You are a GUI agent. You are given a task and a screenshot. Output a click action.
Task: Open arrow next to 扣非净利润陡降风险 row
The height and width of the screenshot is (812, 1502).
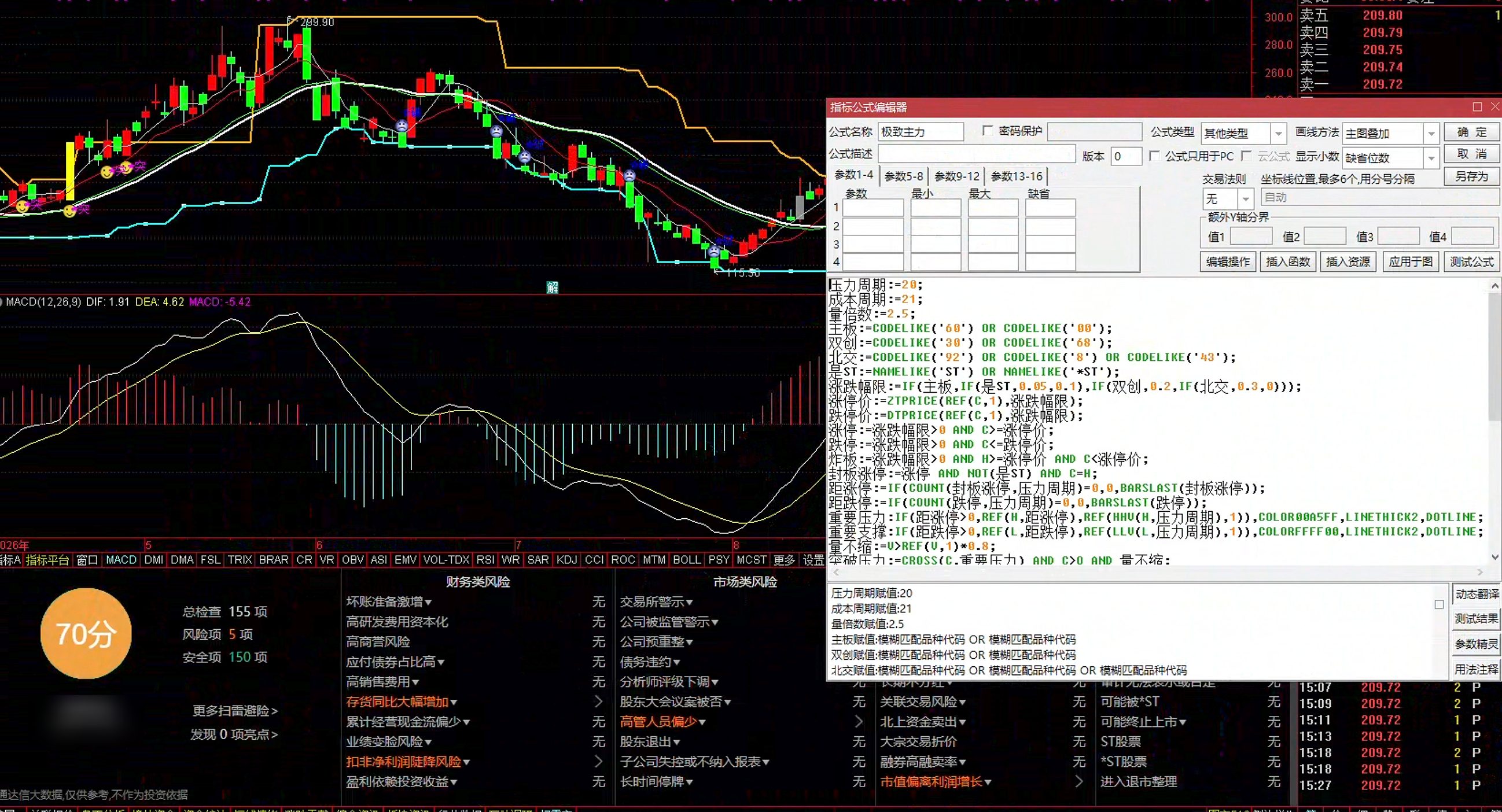coord(598,761)
